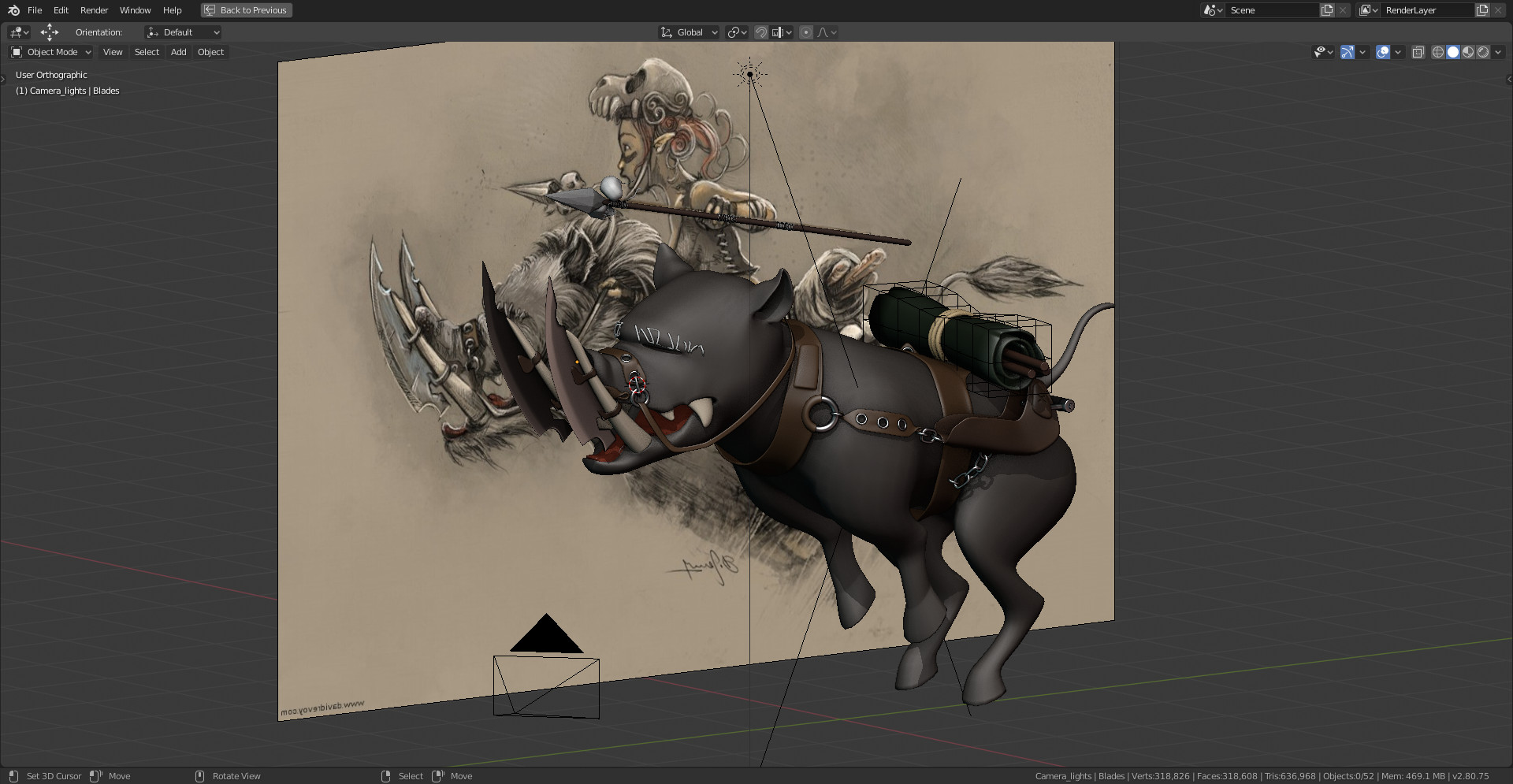Open the Window menu

tap(135, 10)
